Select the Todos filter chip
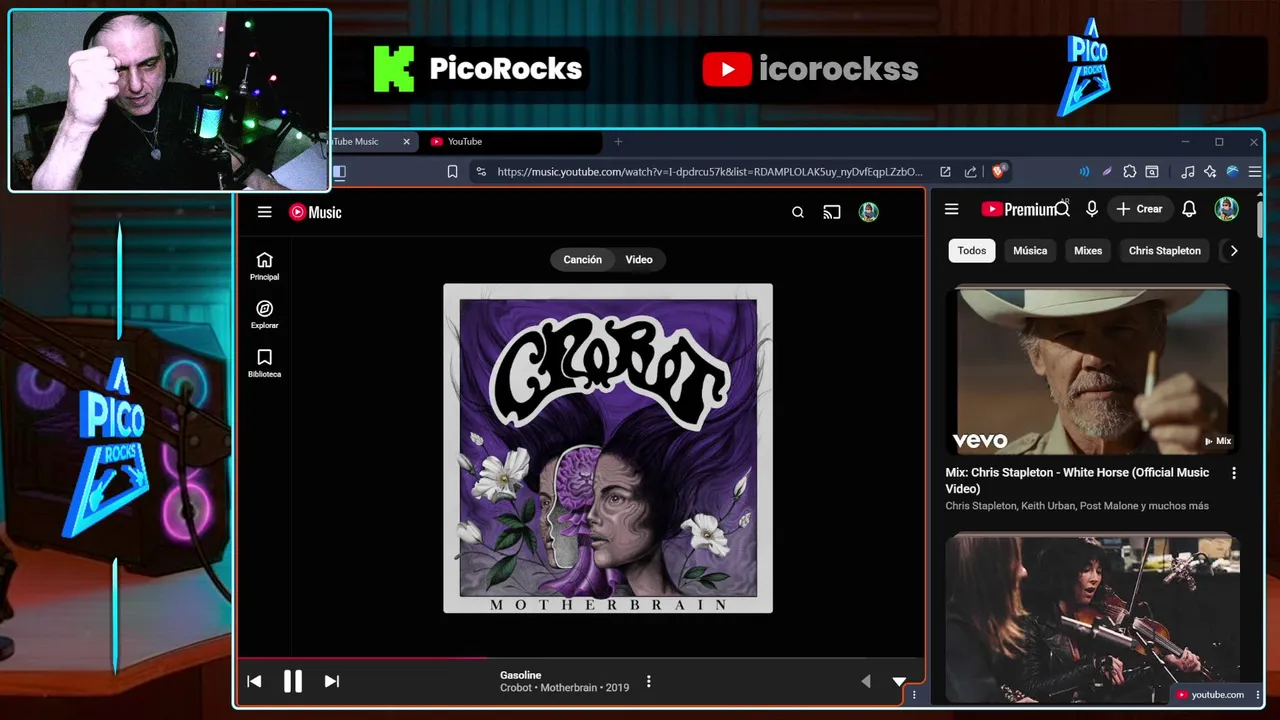Image resolution: width=1280 pixels, height=720 pixels. [x=972, y=251]
